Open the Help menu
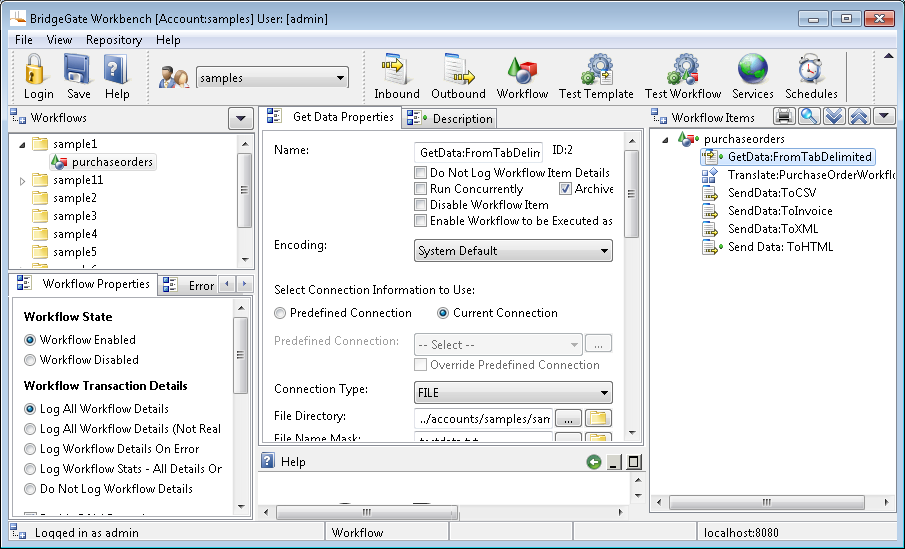 tap(168, 40)
